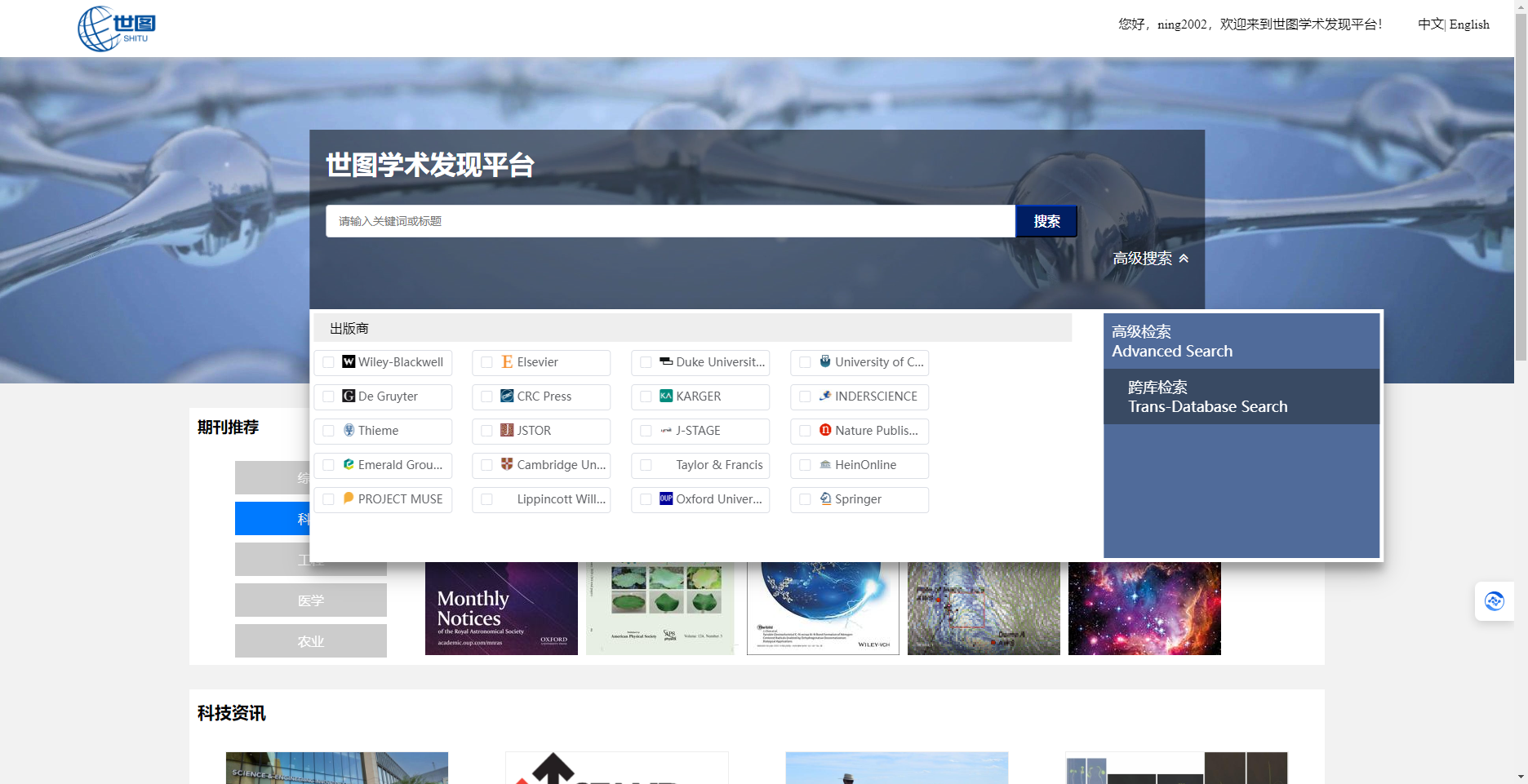Select the 医学 journal category tab
1528x784 pixels.
pyautogui.click(x=310, y=600)
